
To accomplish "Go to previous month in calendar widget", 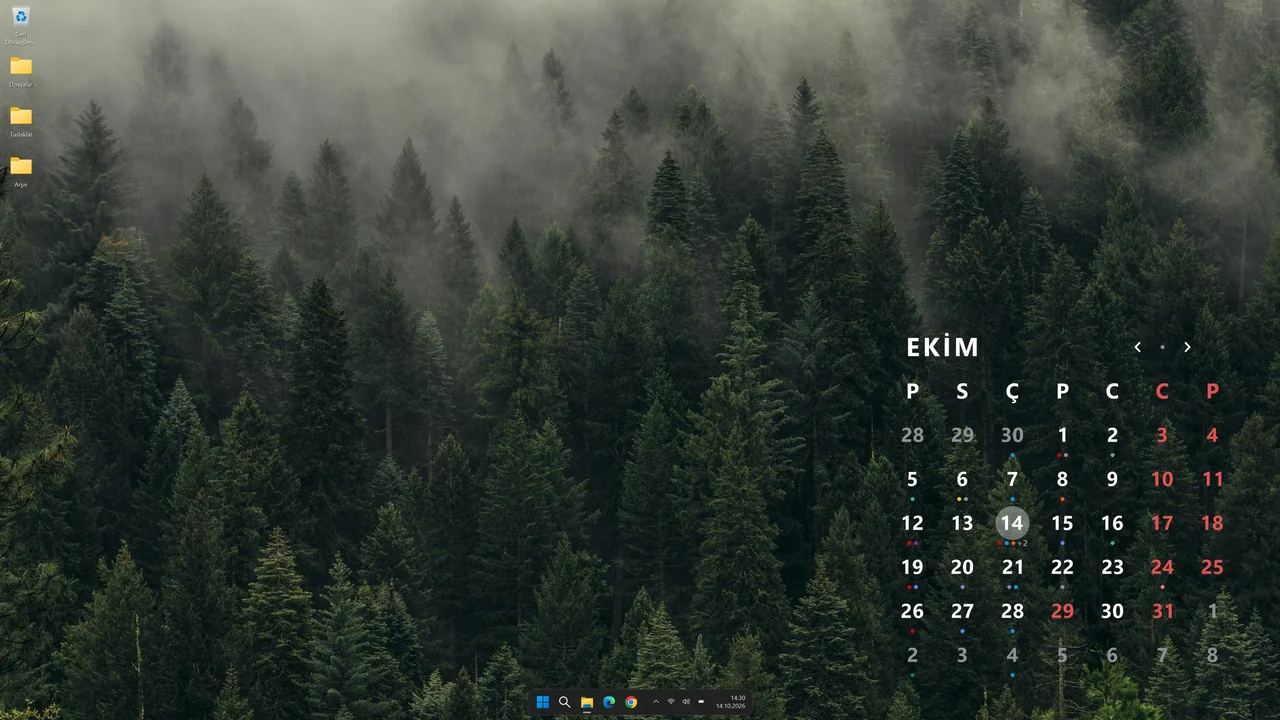I will [x=1137, y=347].
